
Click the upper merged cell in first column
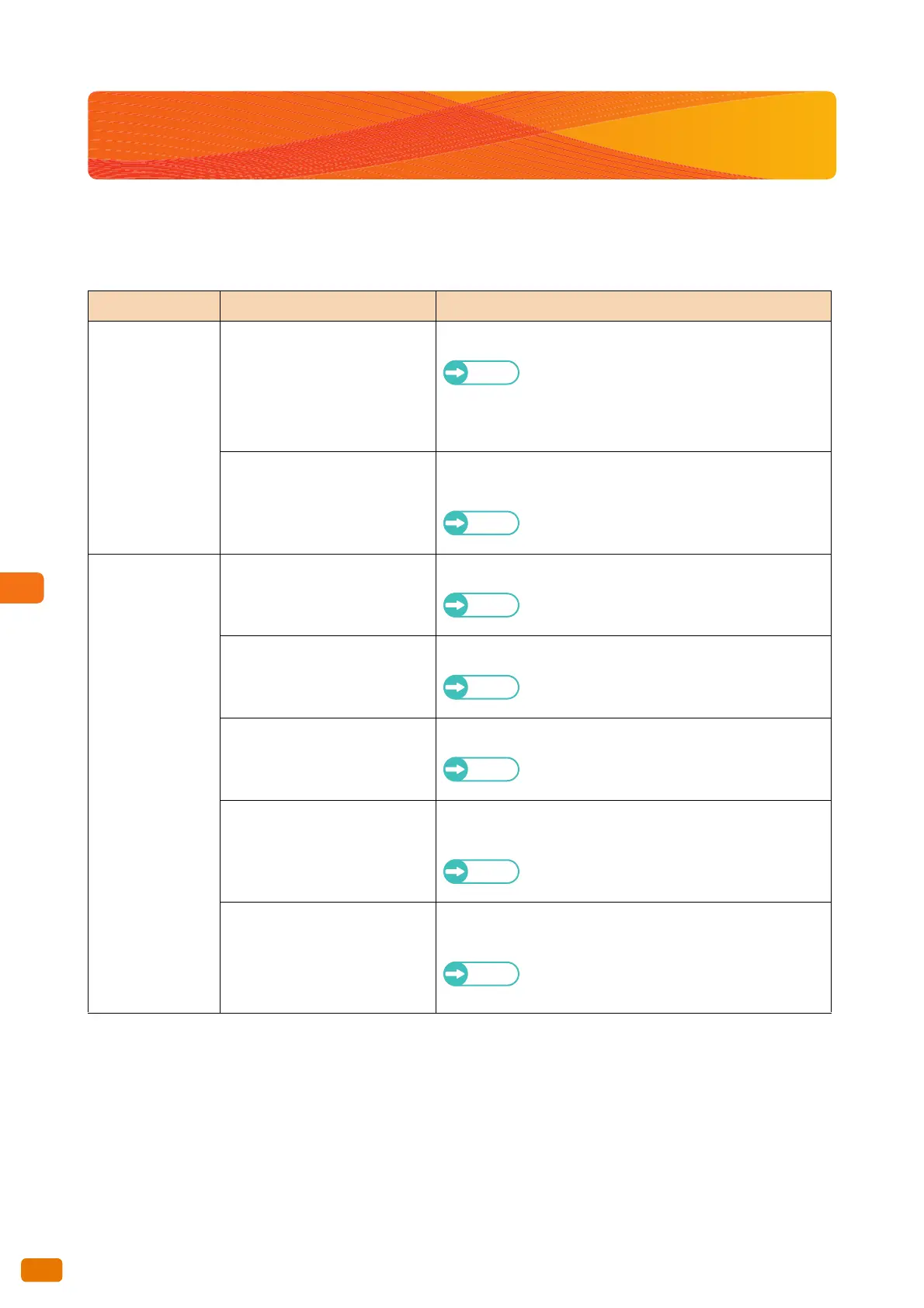[154, 437]
